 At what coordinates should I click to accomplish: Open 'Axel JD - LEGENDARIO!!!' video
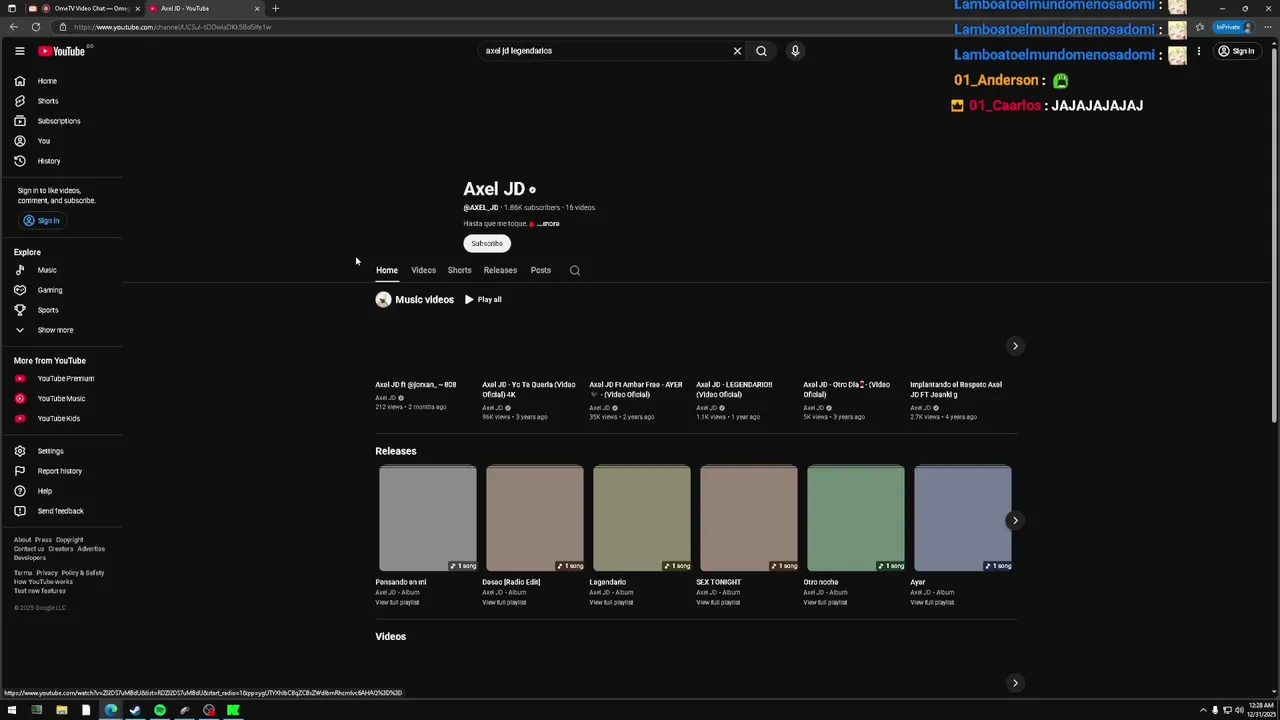[x=735, y=389]
